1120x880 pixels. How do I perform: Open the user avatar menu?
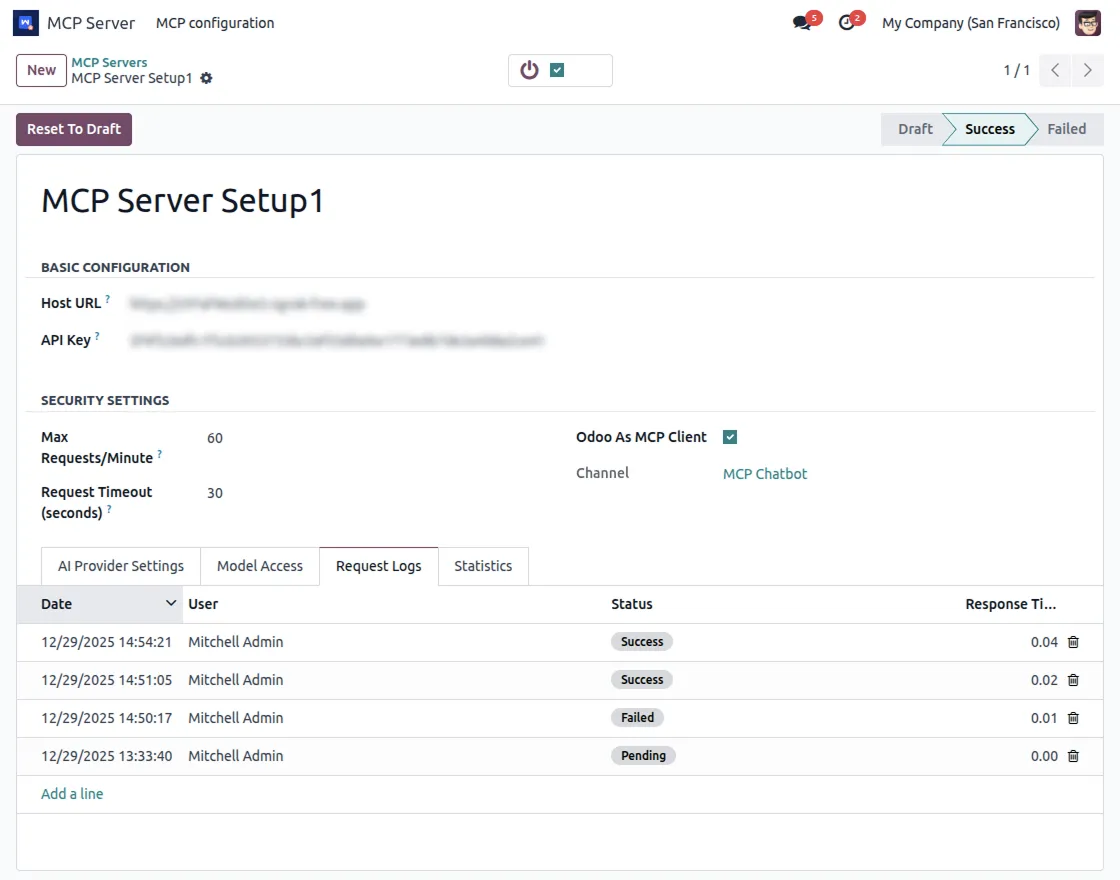click(1087, 22)
